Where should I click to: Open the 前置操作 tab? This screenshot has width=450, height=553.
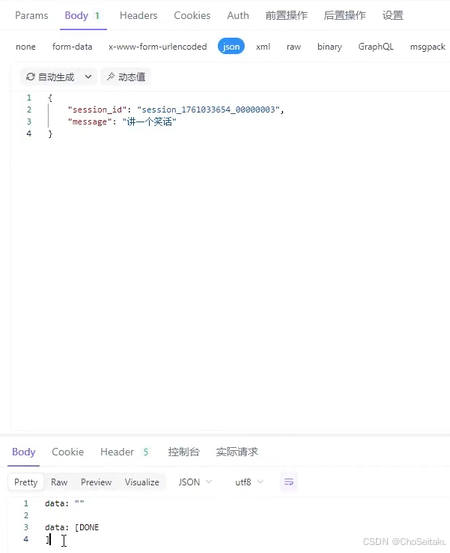[286, 16]
